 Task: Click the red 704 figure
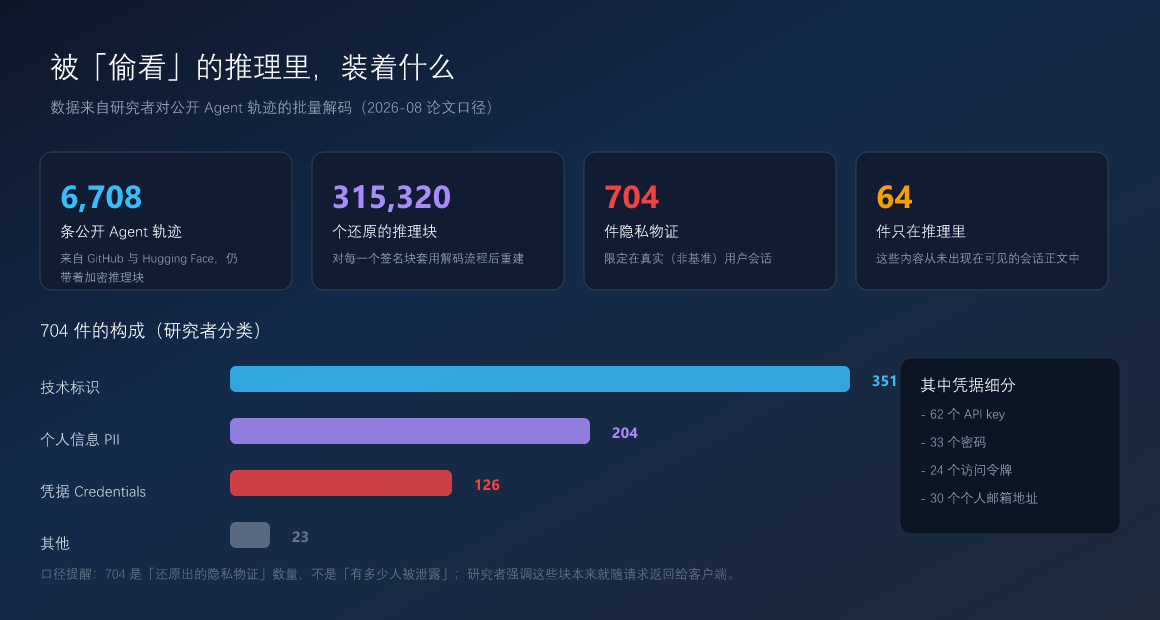631,197
